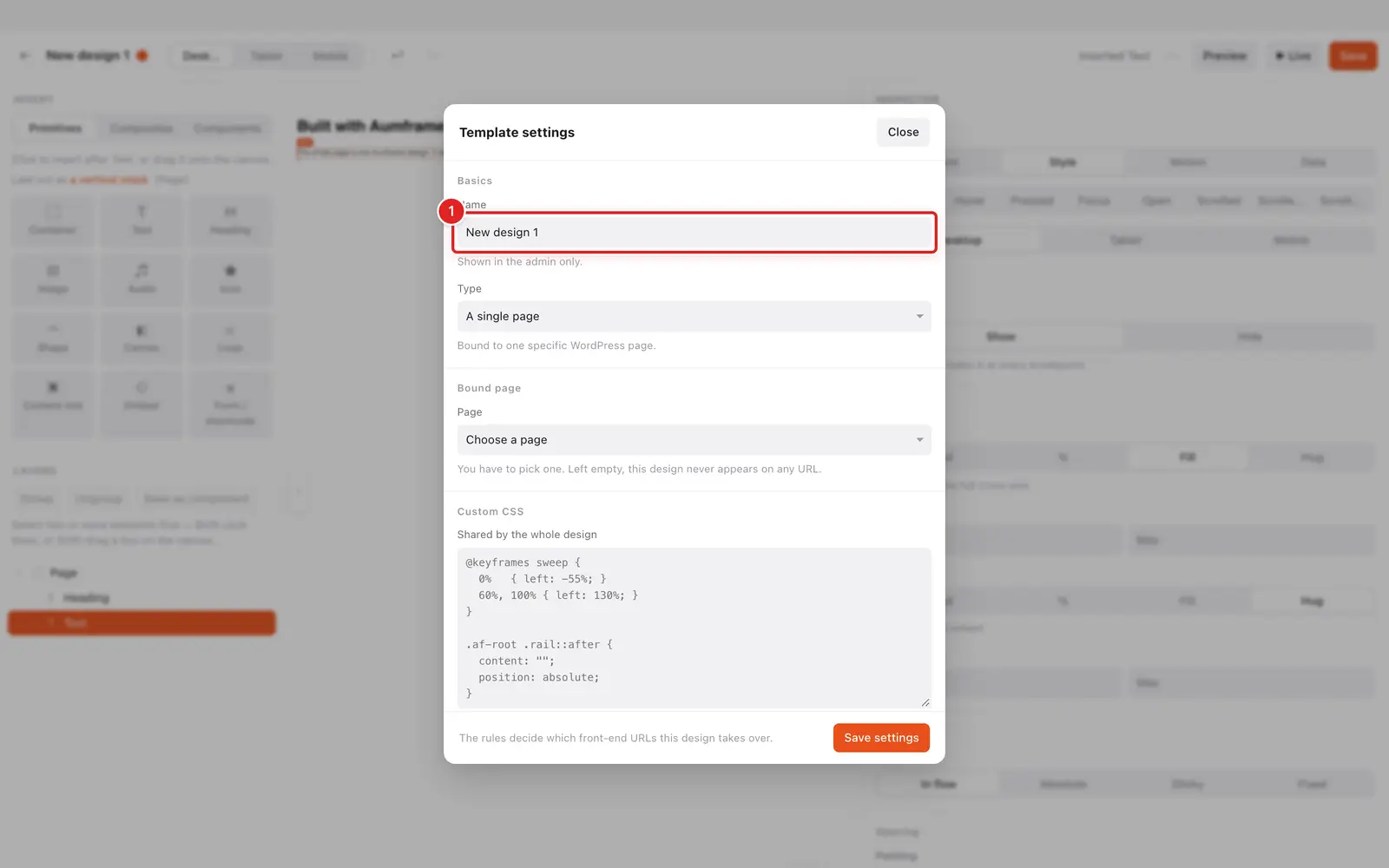Grab the resize handle of the CSS textarea
1389x868 pixels.
[x=925, y=702]
